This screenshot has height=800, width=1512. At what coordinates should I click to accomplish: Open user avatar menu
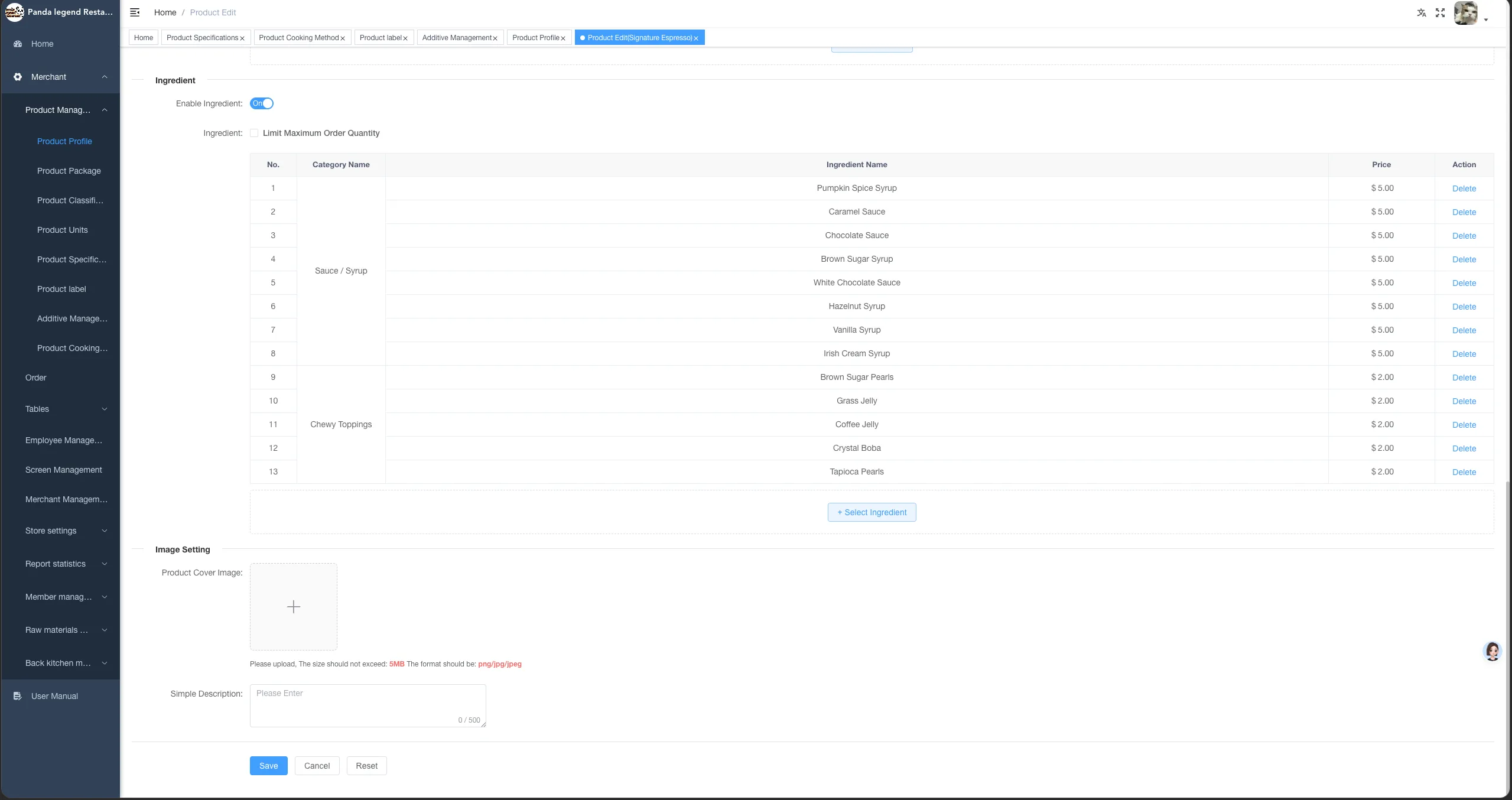[1465, 13]
